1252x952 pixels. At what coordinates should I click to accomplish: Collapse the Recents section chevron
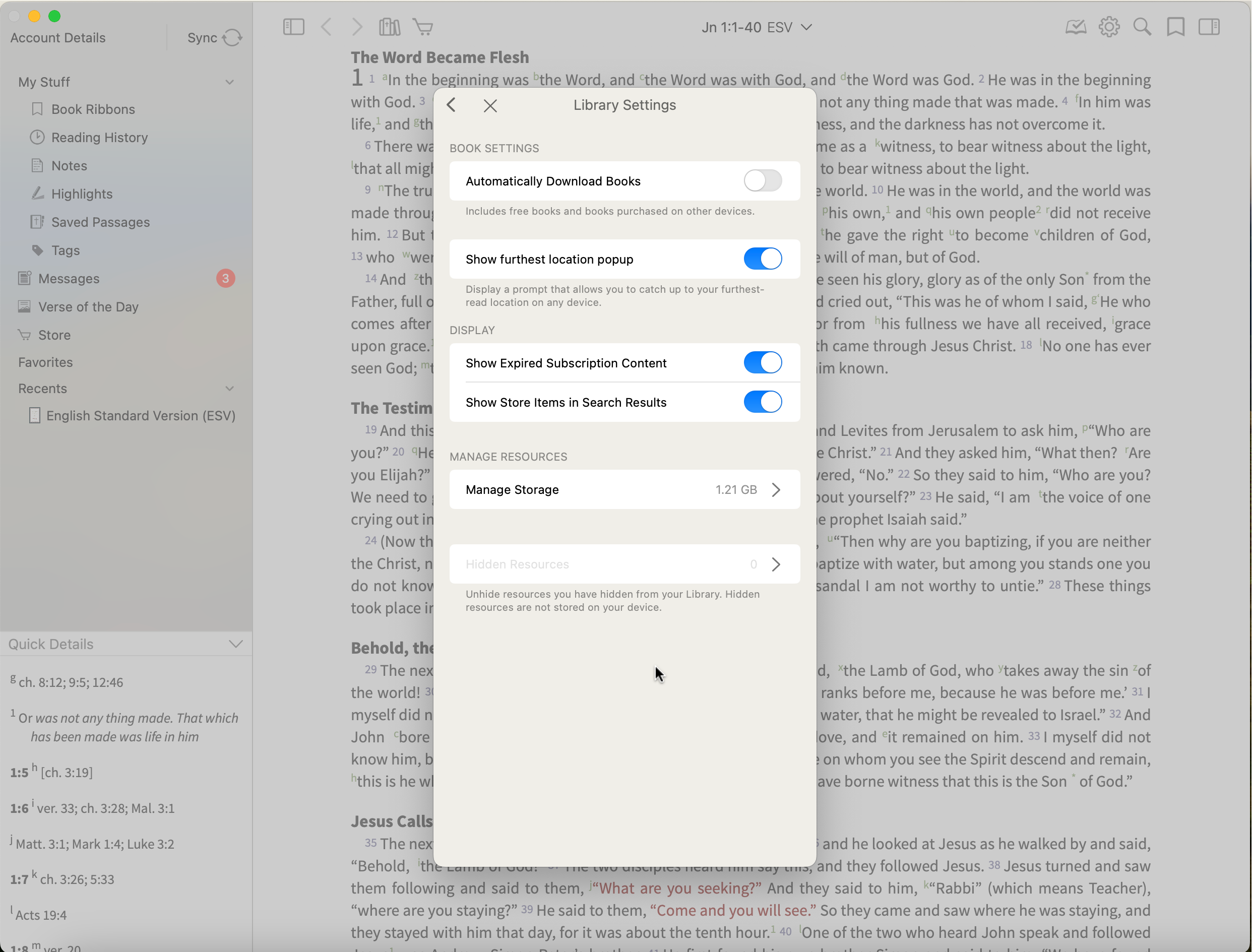click(x=229, y=389)
